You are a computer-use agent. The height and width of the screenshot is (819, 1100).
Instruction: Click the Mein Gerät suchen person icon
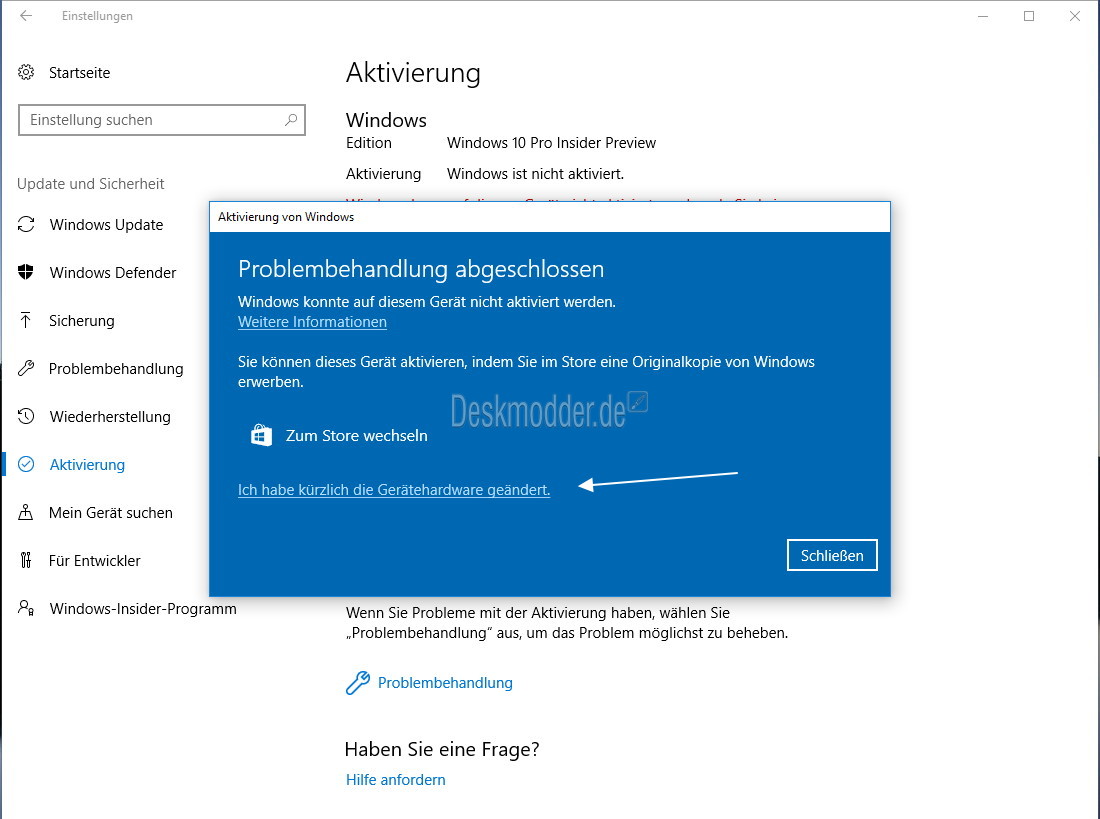pyautogui.click(x=27, y=513)
